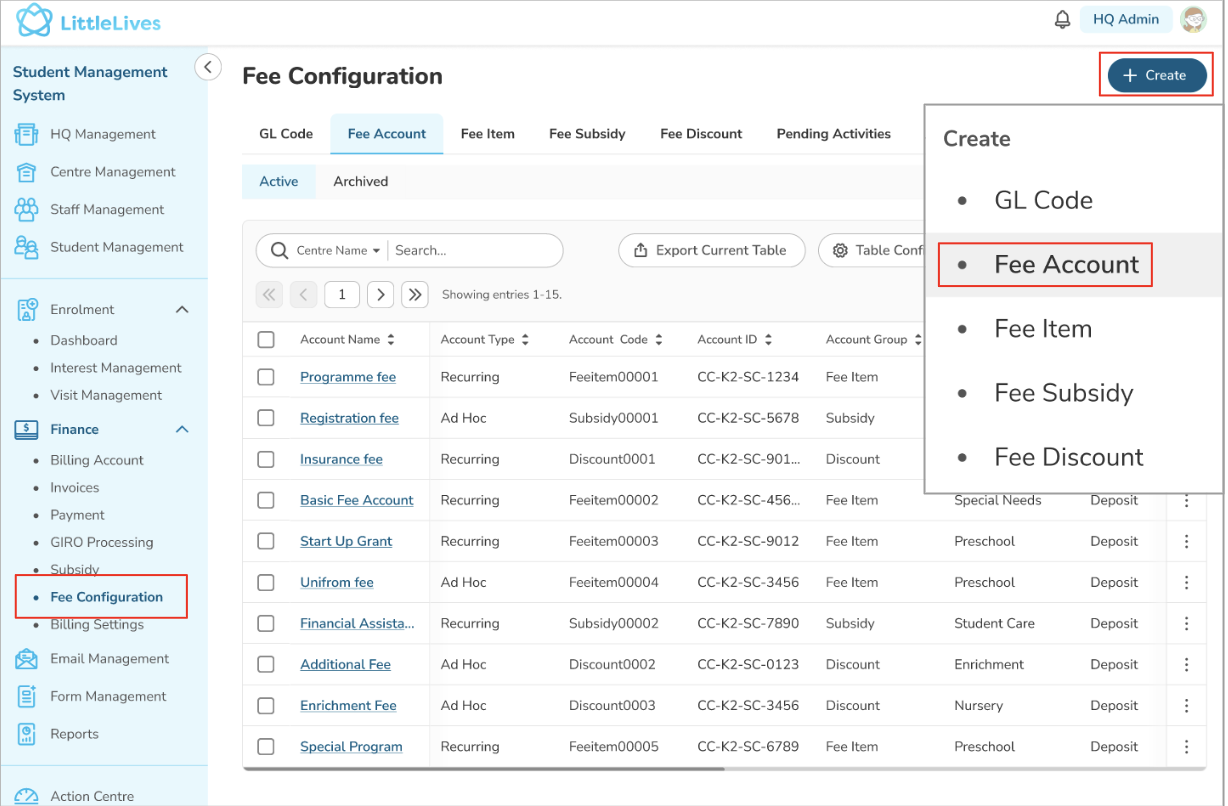Click the Export Current Table button
1228x806 pixels.
[x=711, y=251]
